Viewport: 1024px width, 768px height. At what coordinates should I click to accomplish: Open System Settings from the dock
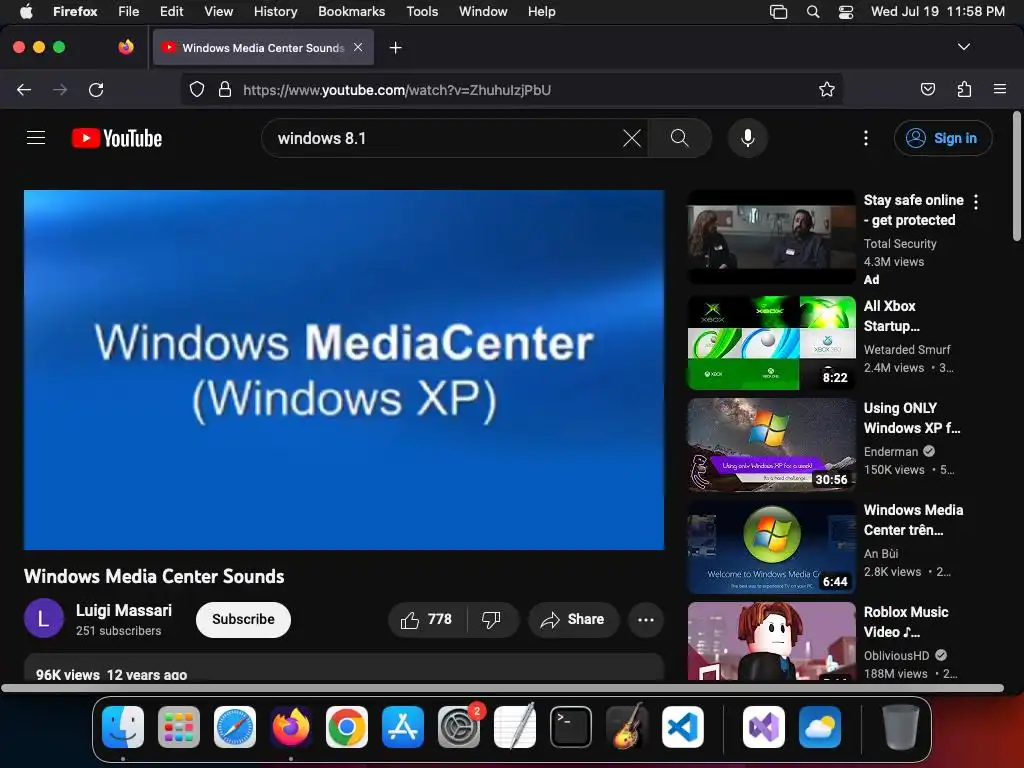pyautogui.click(x=458, y=727)
